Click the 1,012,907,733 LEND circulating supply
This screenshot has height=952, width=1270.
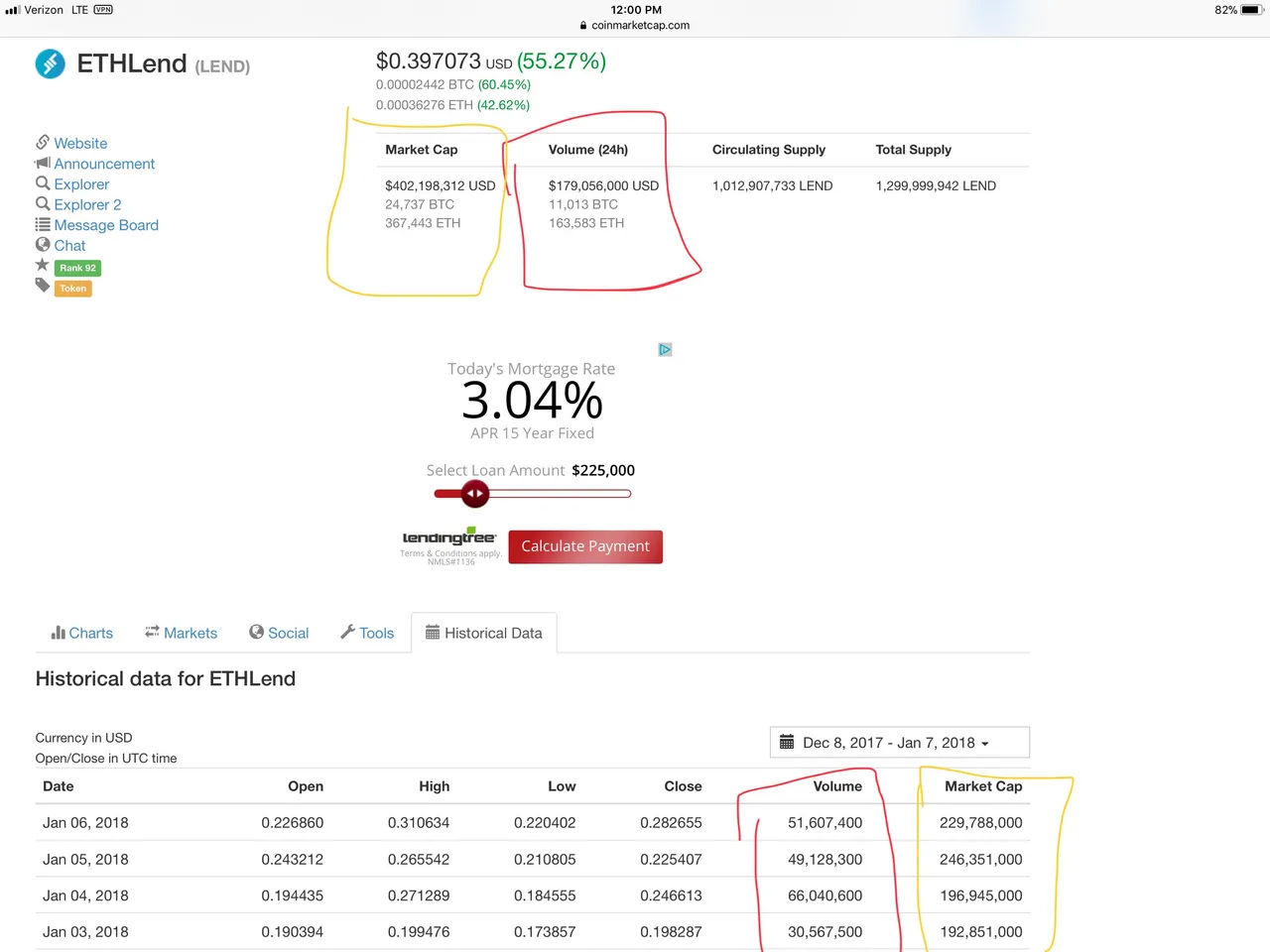[x=772, y=185]
